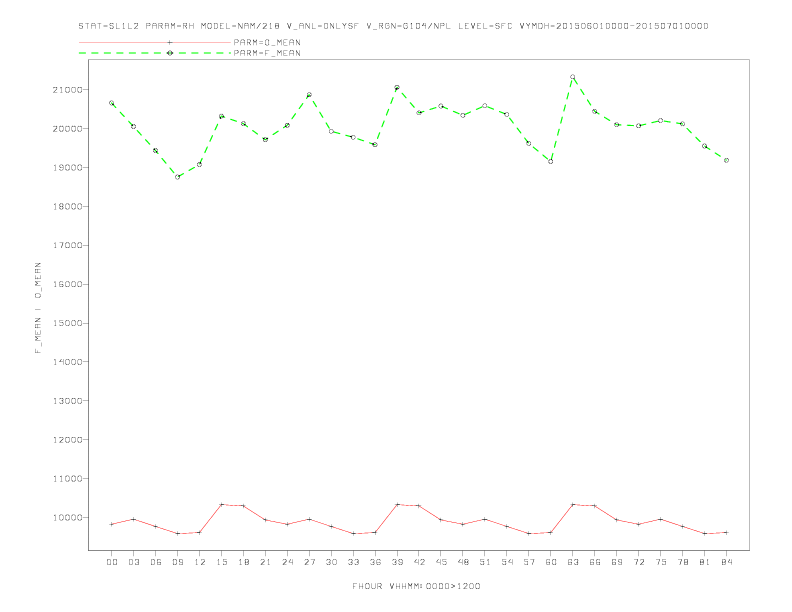
Task: Select the F_MEAN data point at hour 00
Action: click(112, 103)
